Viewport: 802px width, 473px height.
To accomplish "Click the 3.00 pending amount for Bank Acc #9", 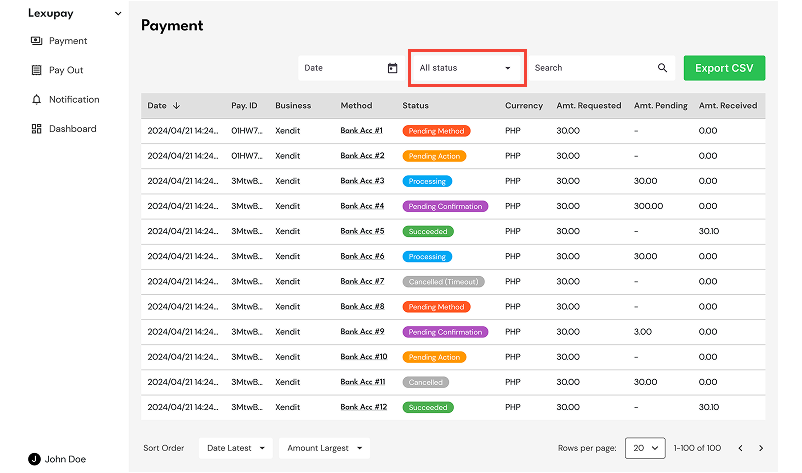I will (x=643, y=331).
